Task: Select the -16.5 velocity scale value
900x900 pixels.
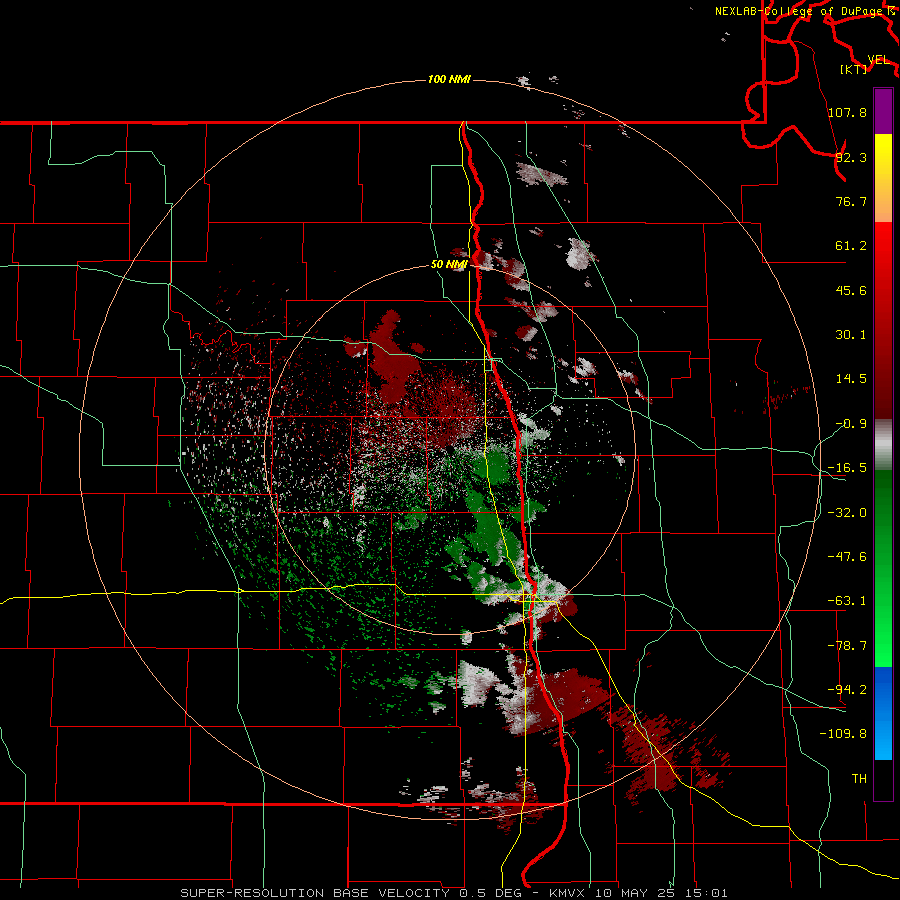Action: [x=847, y=468]
